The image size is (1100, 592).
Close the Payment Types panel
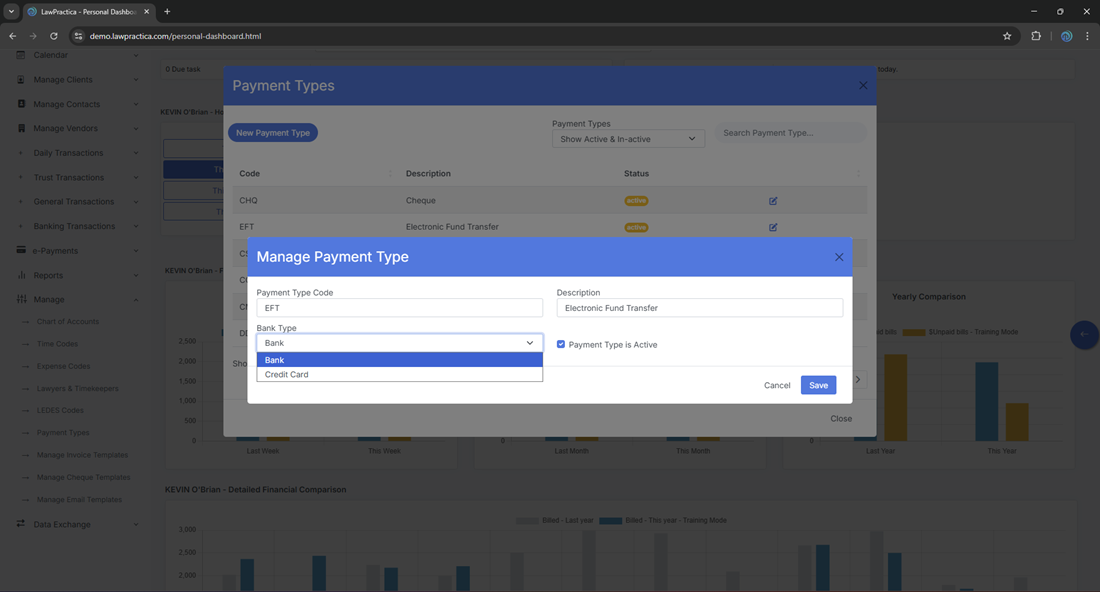tap(863, 86)
